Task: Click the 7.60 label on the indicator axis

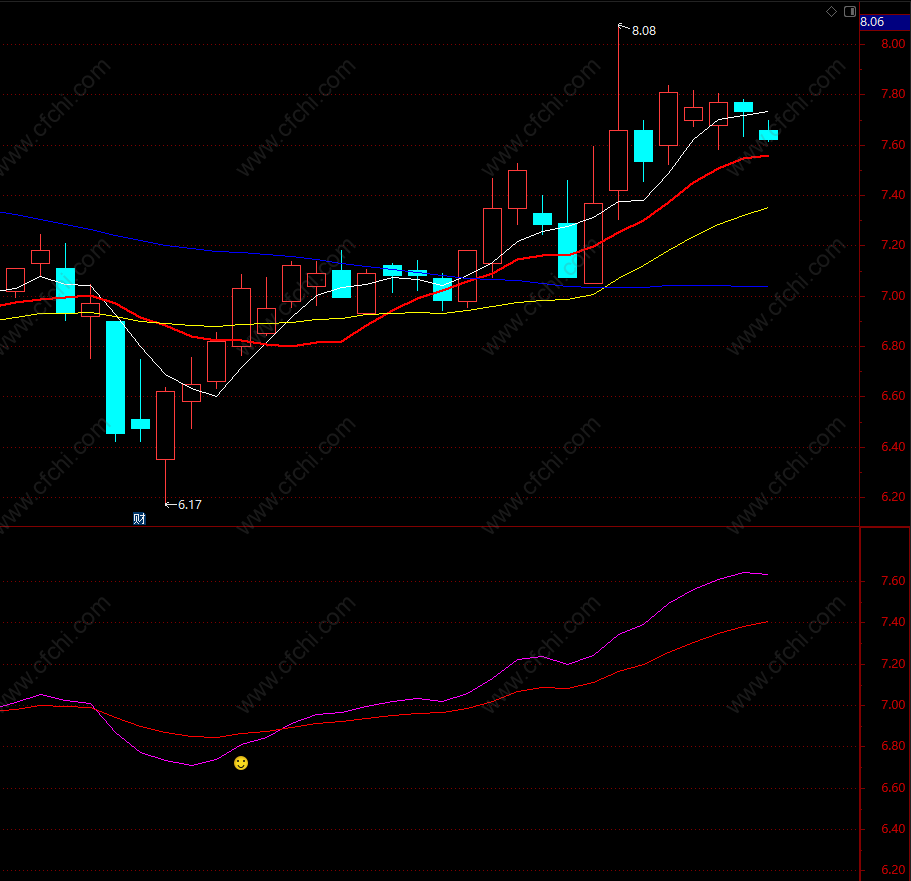Action: (893, 581)
